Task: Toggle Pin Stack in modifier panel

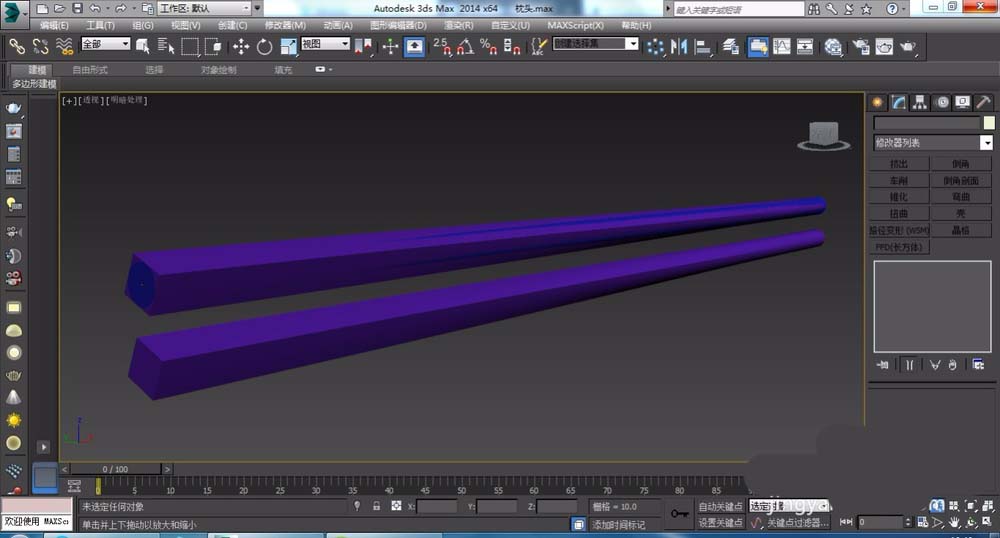Action: click(x=883, y=365)
